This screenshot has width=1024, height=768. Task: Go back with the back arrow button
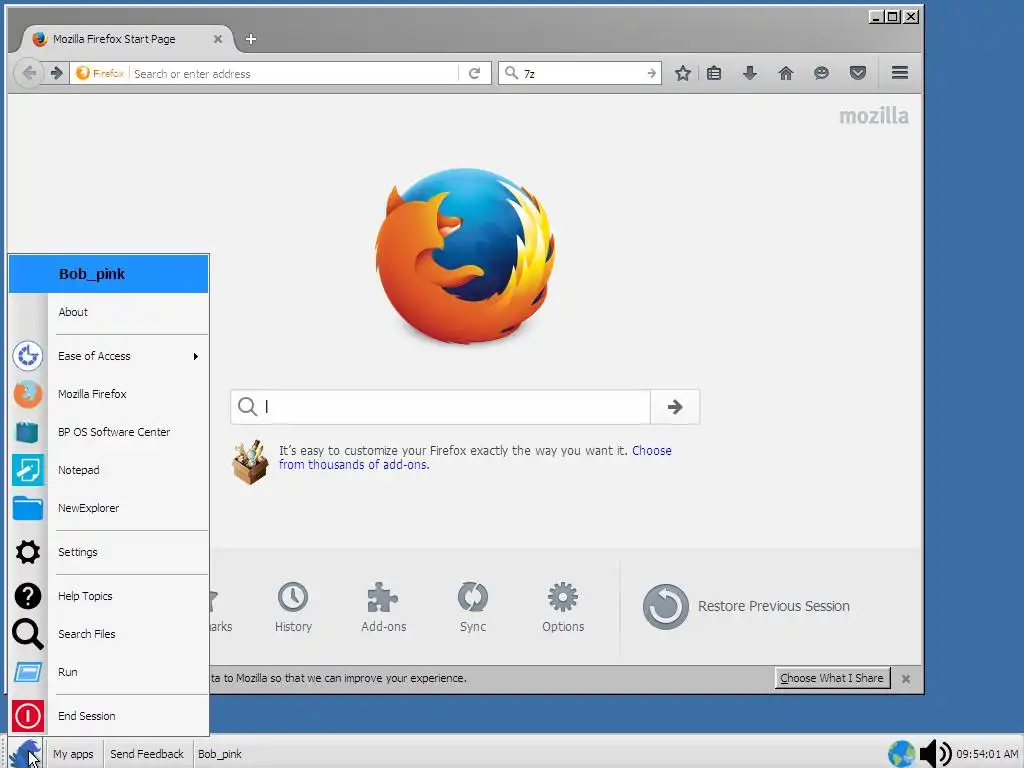point(29,73)
